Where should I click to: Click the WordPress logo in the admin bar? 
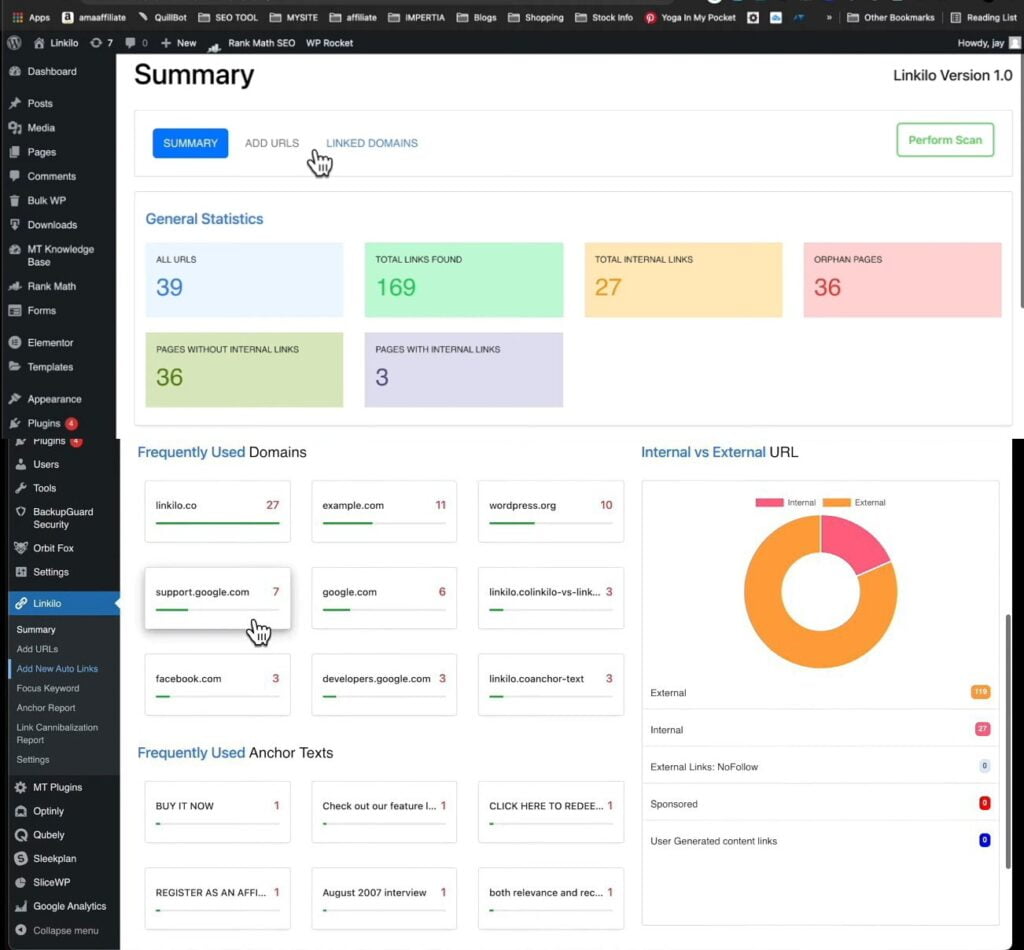pos(14,43)
